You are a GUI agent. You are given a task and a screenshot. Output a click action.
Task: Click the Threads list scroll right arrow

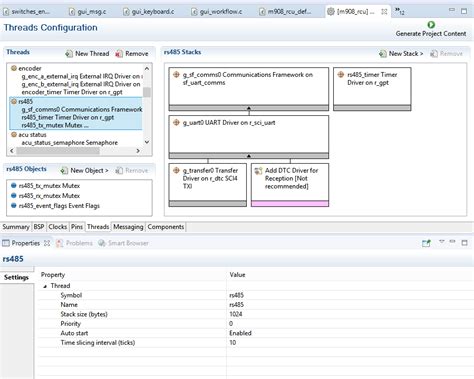[x=138, y=151]
